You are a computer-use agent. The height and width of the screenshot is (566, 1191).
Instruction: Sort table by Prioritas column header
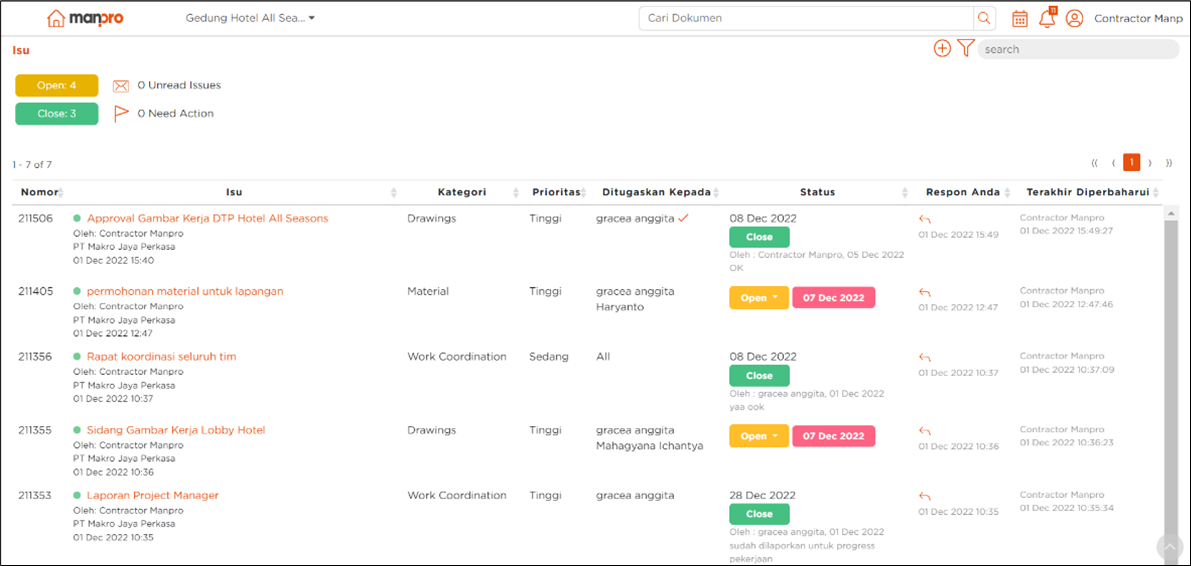pyautogui.click(x=554, y=192)
